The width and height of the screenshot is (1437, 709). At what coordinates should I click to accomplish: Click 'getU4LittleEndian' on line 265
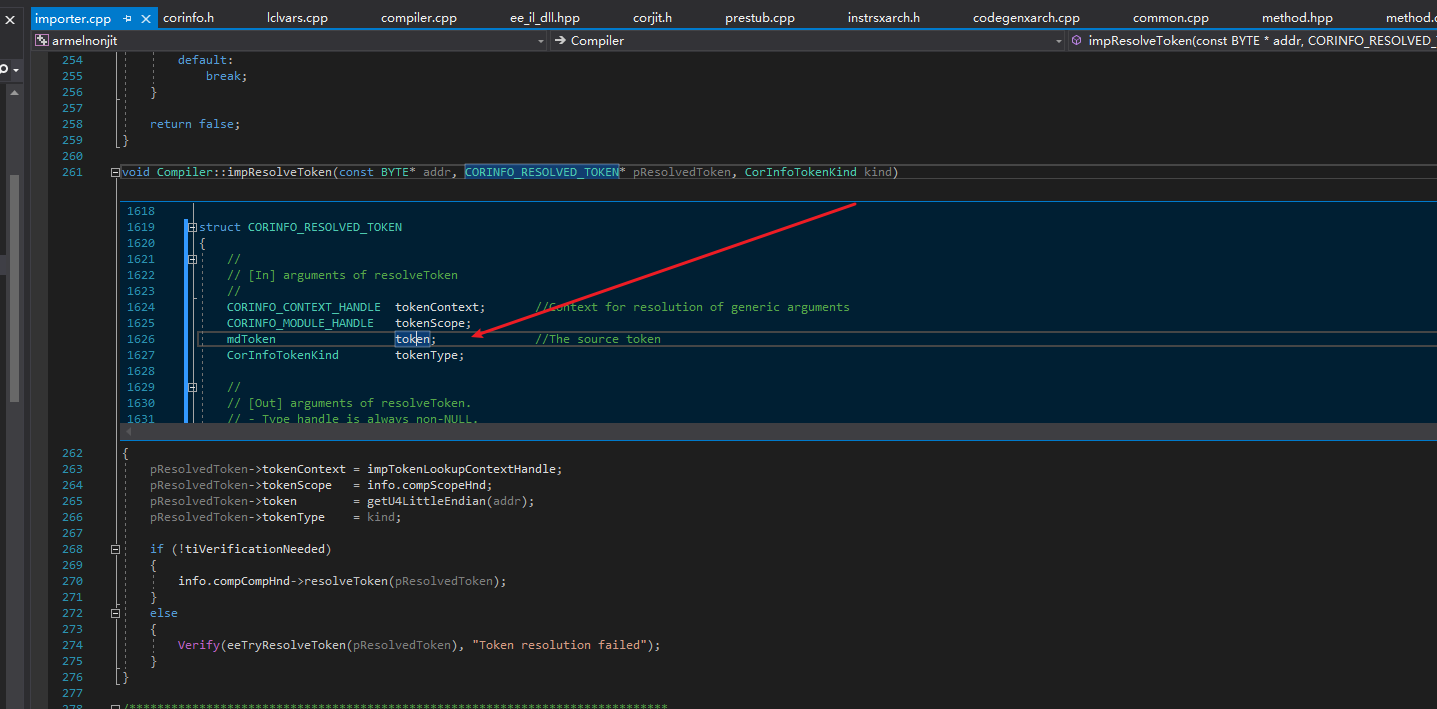426,501
